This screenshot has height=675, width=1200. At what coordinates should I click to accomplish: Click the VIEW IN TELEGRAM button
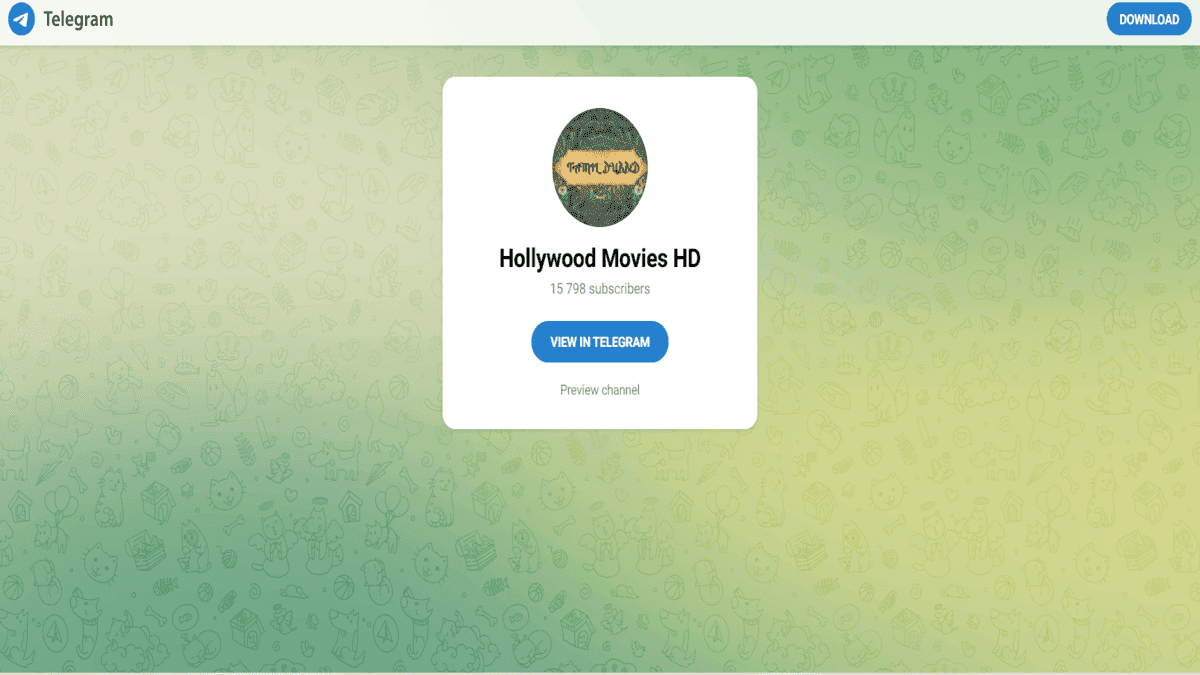pos(600,342)
